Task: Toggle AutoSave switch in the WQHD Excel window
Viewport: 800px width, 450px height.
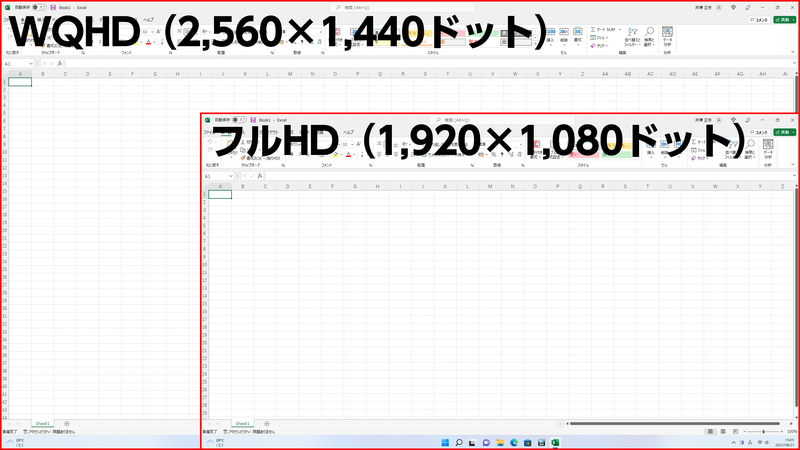Action: (39, 8)
